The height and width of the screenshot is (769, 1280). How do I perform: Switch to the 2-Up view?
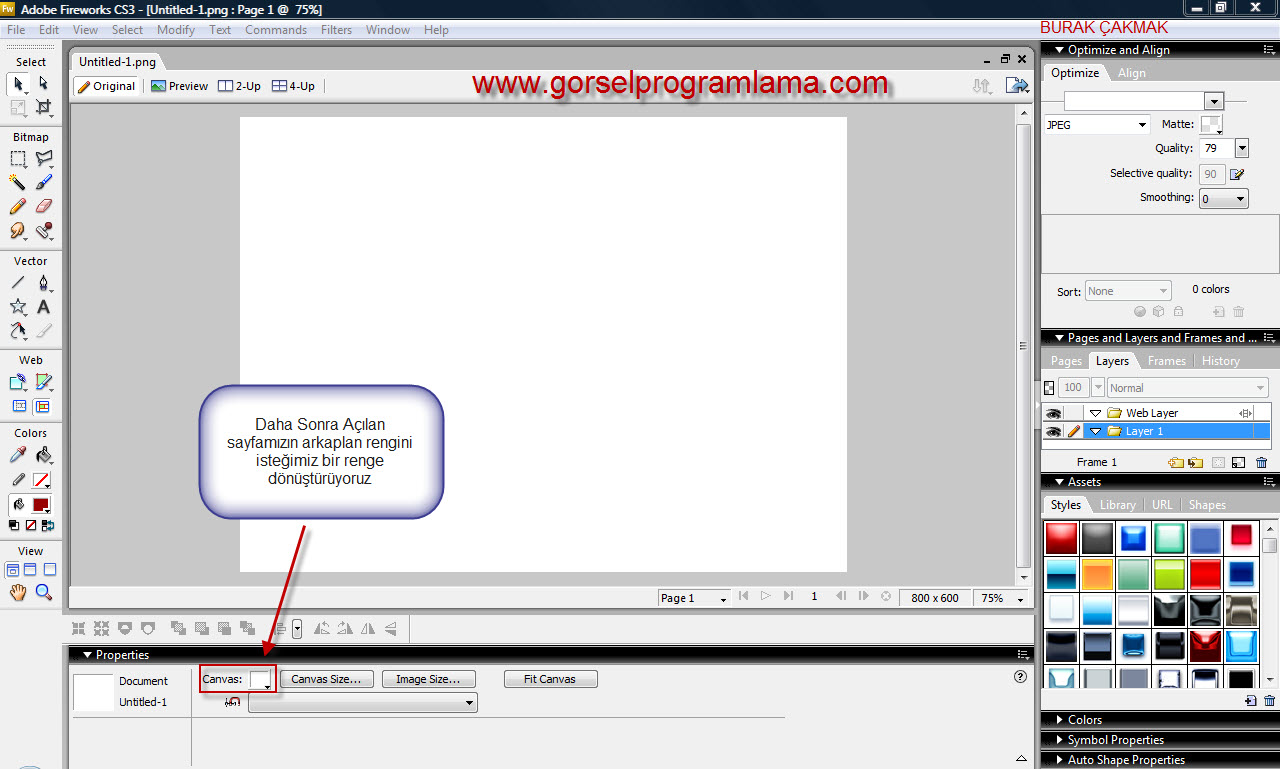[240, 86]
